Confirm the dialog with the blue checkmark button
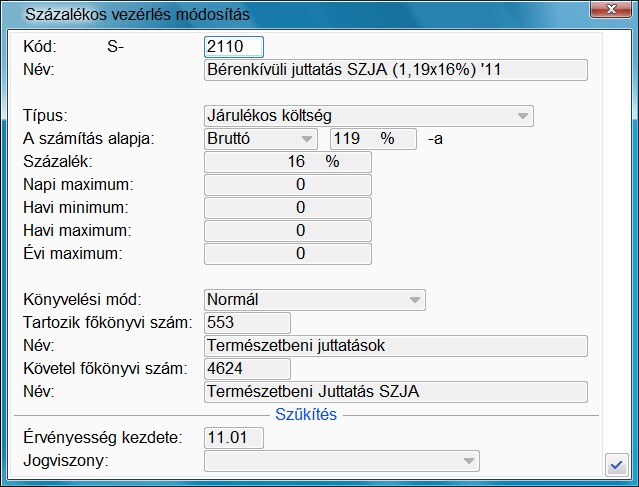 (x=617, y=464)
